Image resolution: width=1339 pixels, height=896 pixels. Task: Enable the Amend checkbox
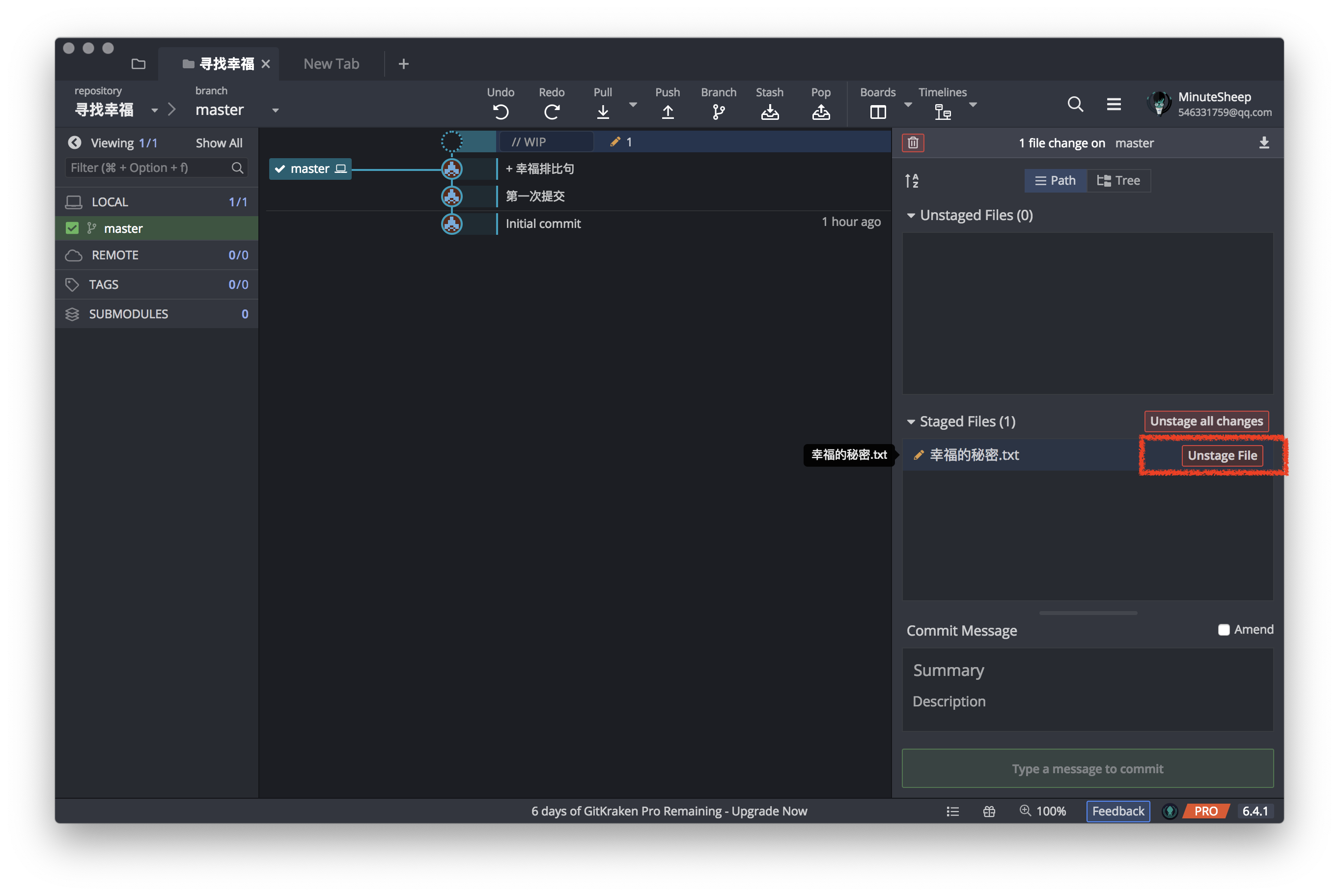pyautogui.click(x=1224, y=630)
